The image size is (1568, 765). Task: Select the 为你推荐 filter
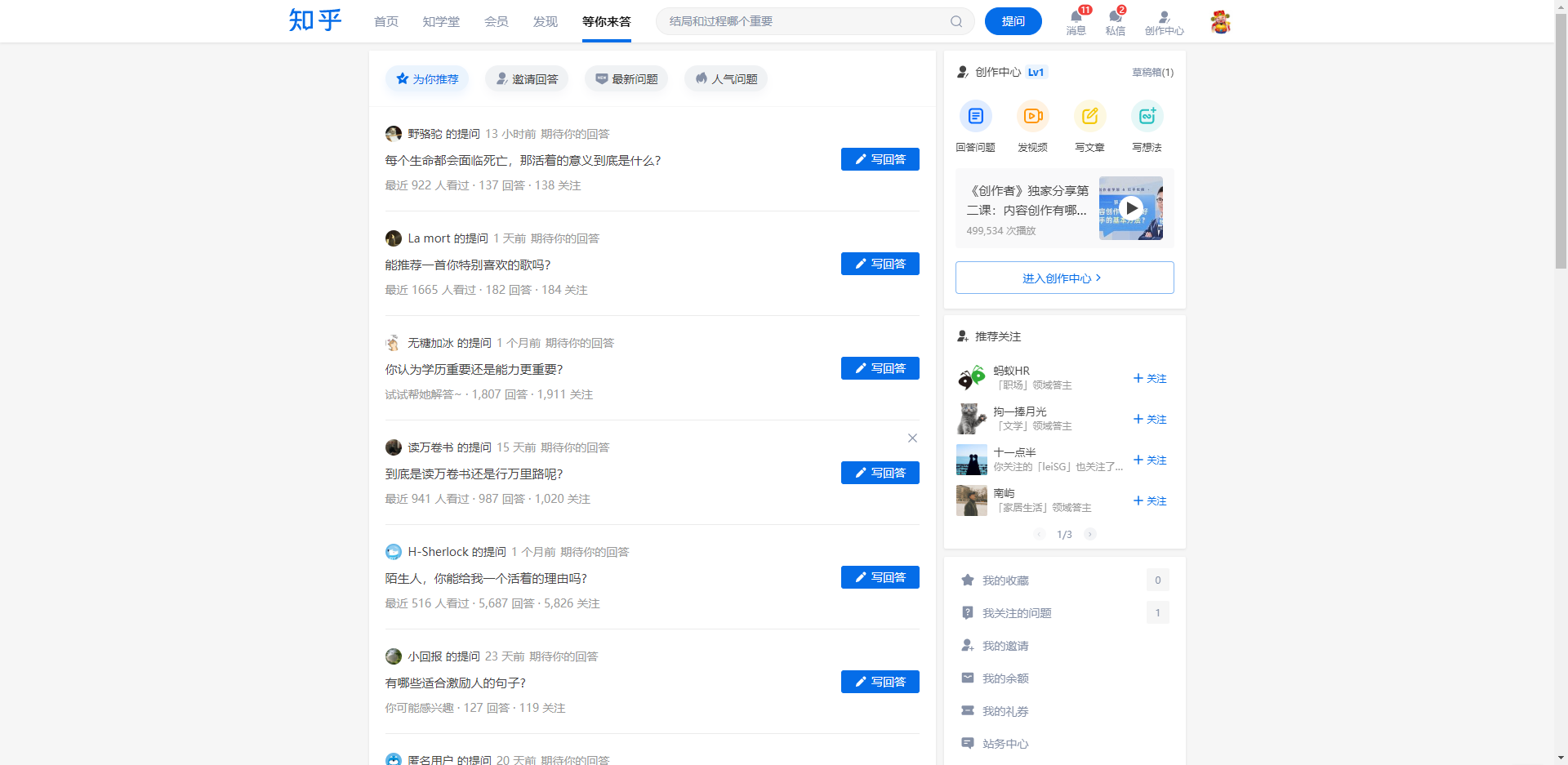click(427, 79)
